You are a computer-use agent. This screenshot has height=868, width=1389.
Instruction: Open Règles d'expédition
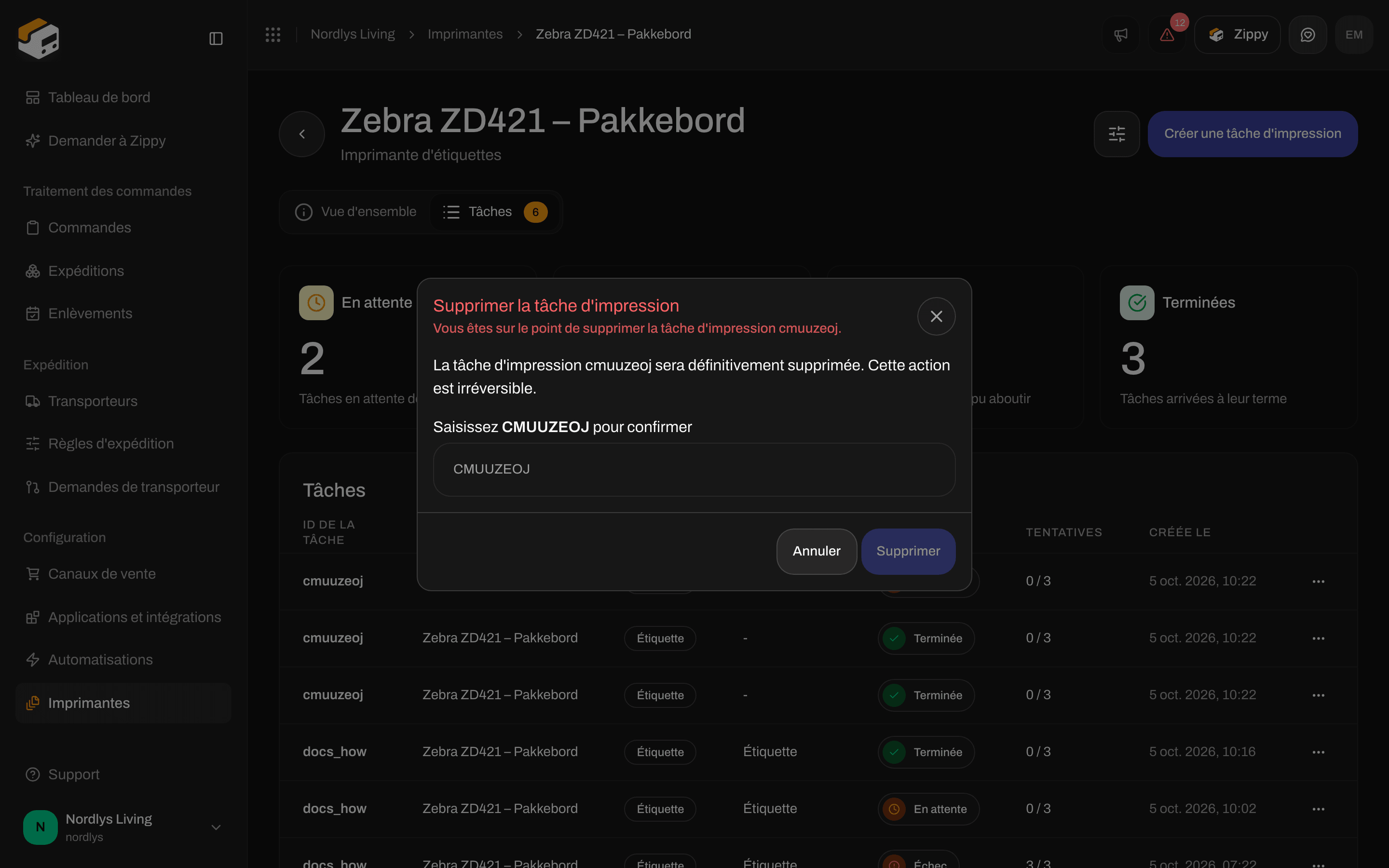tap(123, 444)
